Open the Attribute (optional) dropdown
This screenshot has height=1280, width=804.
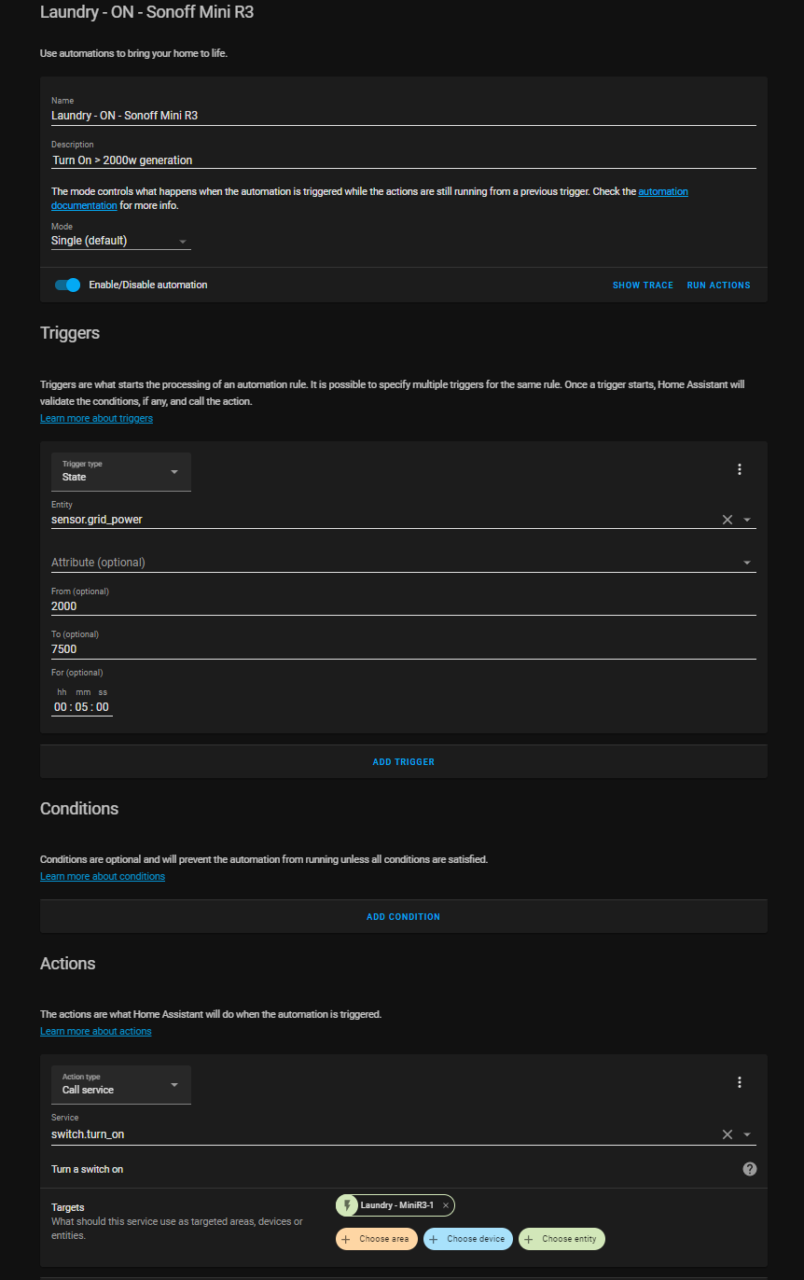click(747, 561)
